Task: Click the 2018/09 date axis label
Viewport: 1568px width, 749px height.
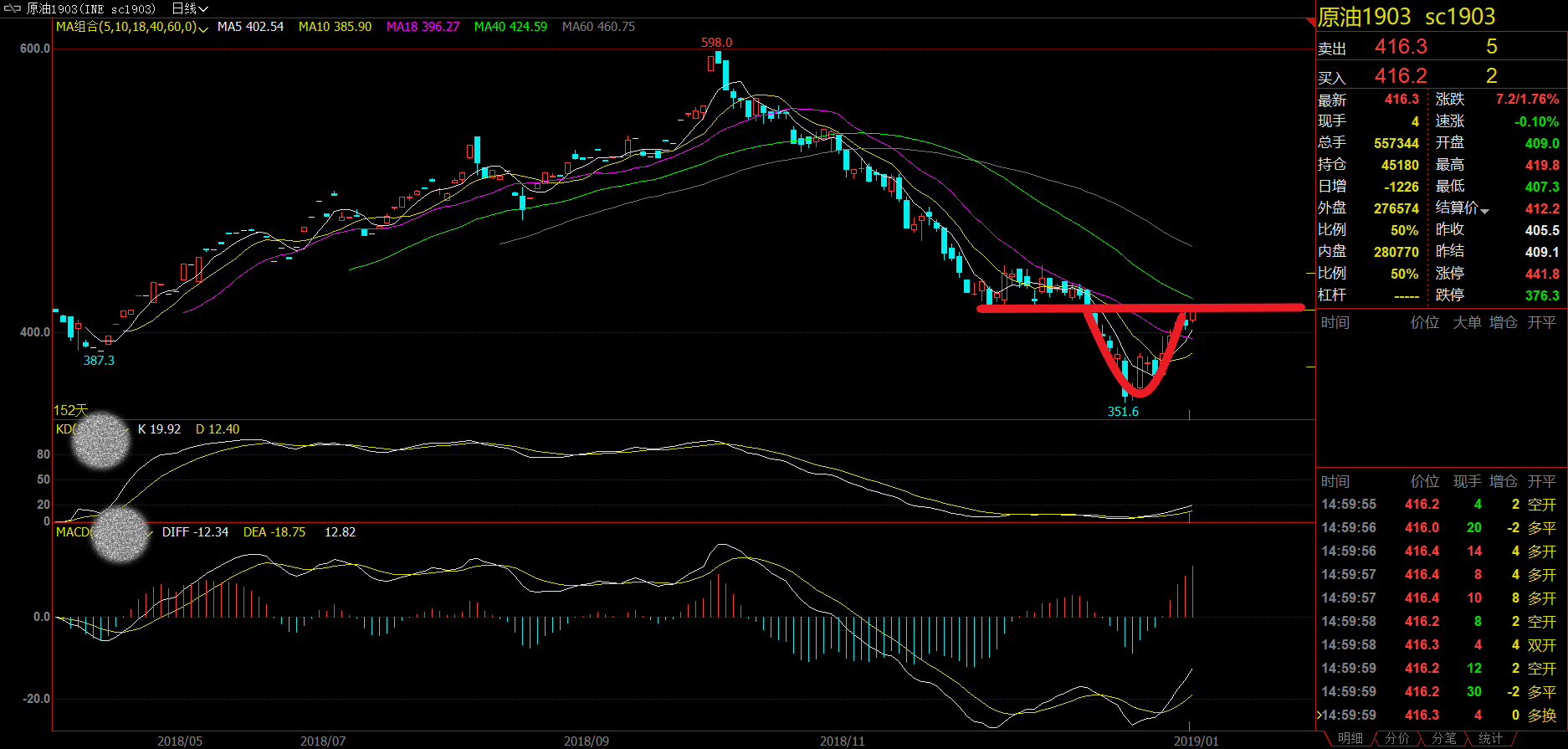Action: (x=587, y=741)
